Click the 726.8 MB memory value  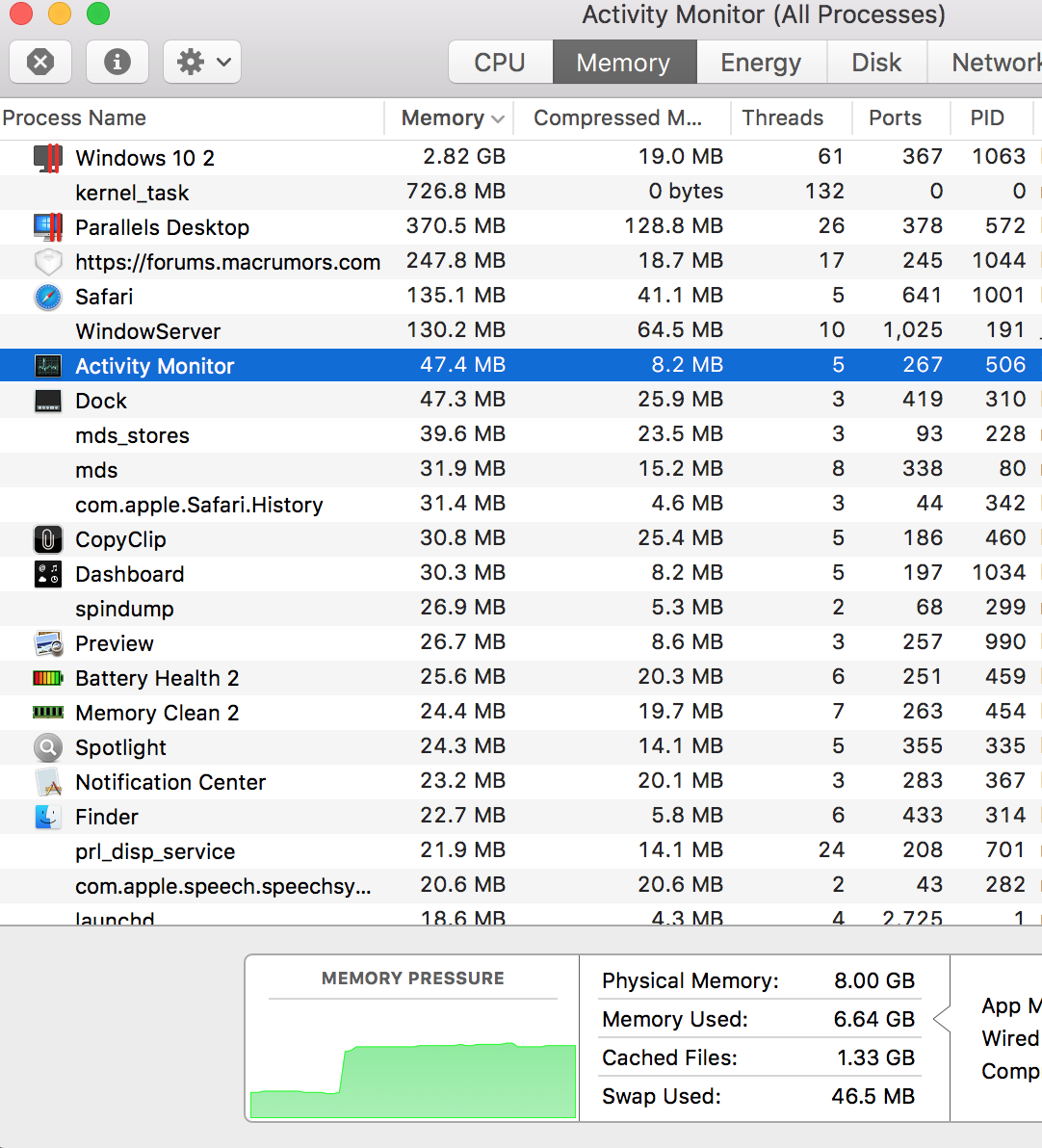click(456, 192)
